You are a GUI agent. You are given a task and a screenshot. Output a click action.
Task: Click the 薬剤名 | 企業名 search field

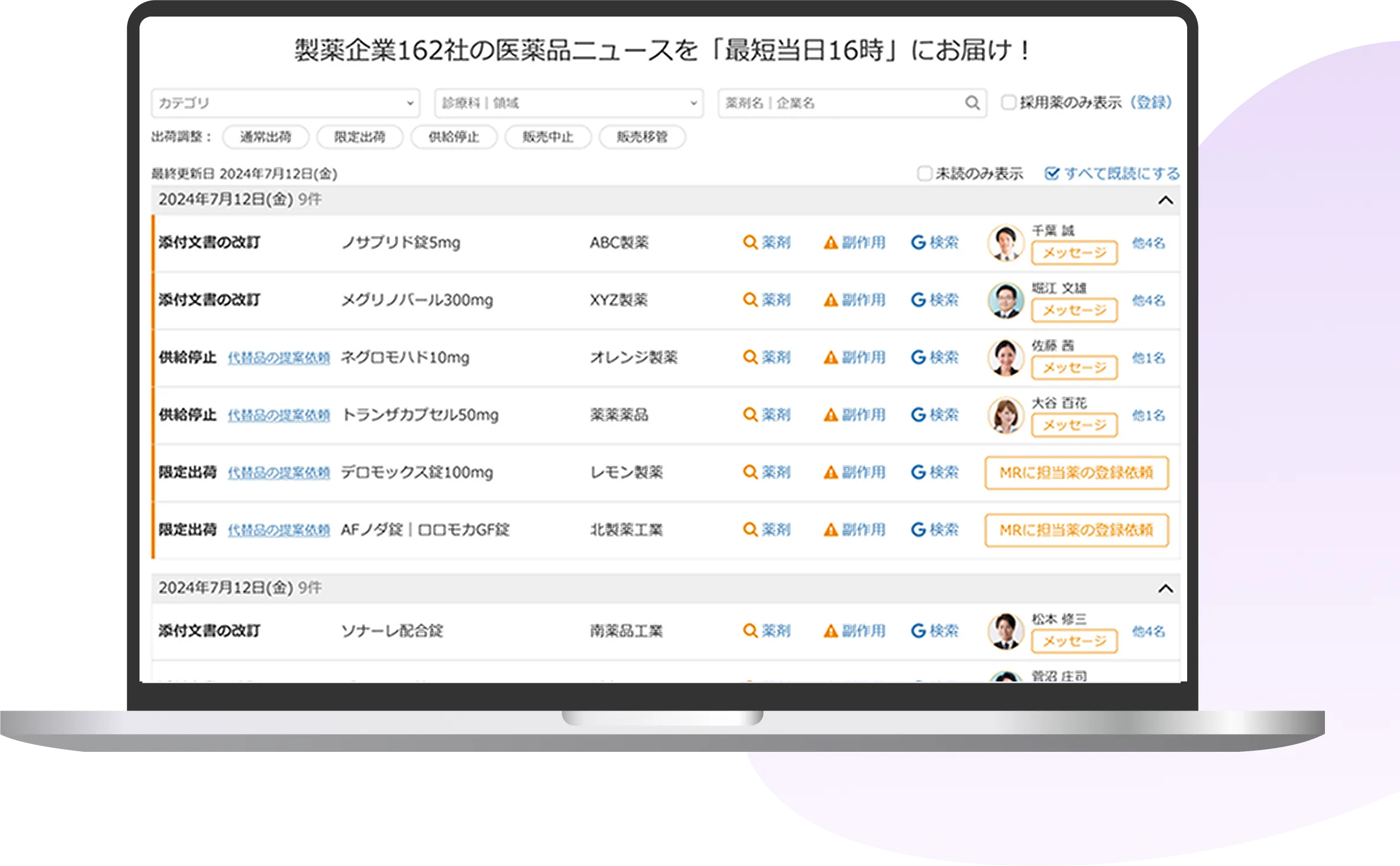[x=840, y=103]
